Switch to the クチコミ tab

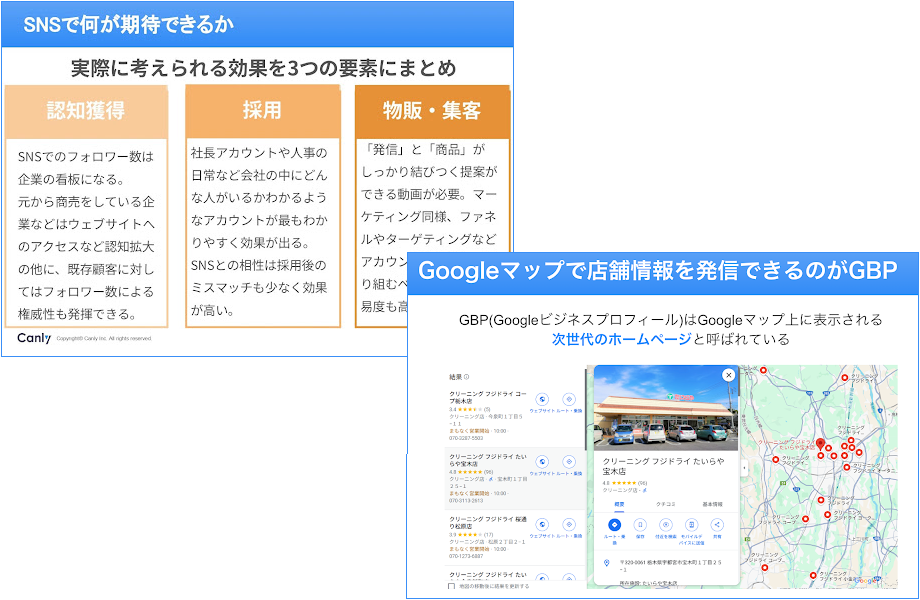[665, 504]
